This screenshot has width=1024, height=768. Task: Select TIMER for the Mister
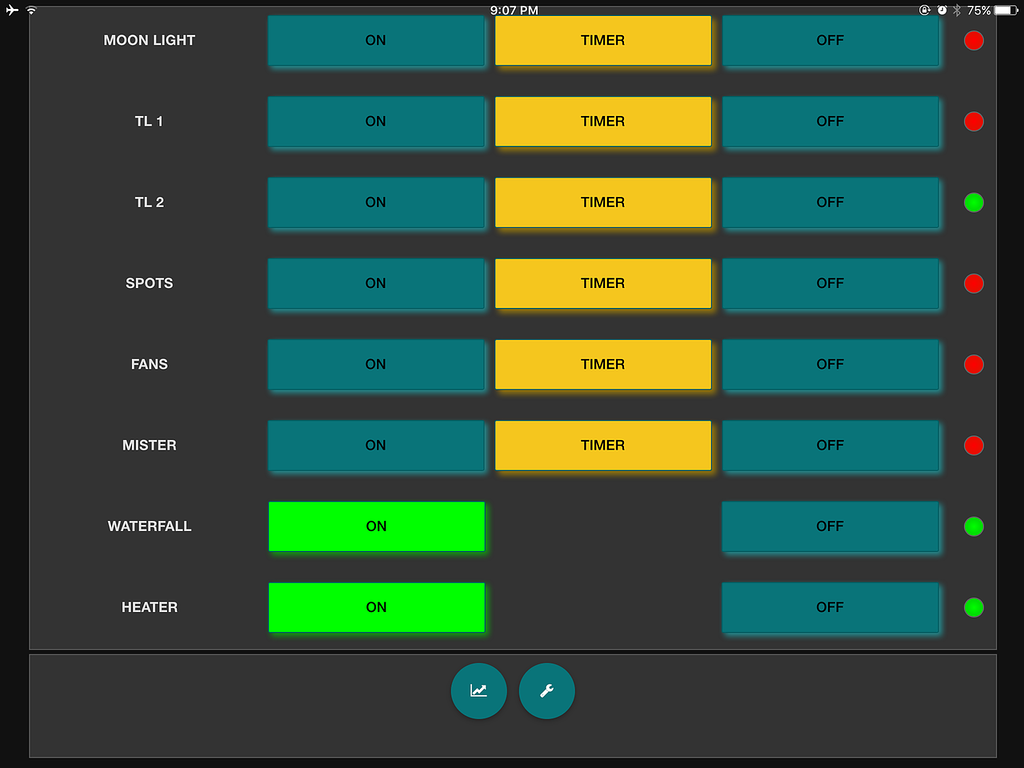603,446
